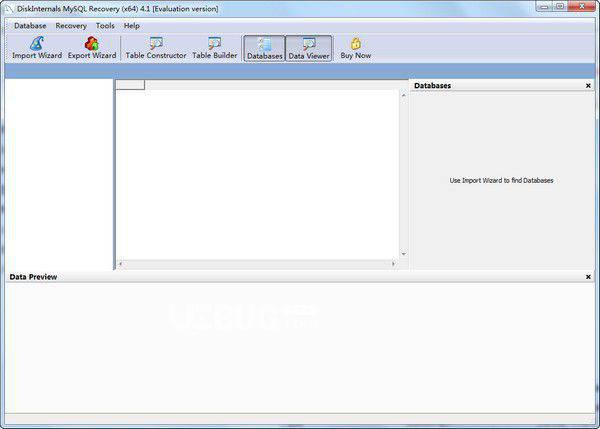
Task: Click the horizontal scrollbar left arrow
Action: (120, 264)
